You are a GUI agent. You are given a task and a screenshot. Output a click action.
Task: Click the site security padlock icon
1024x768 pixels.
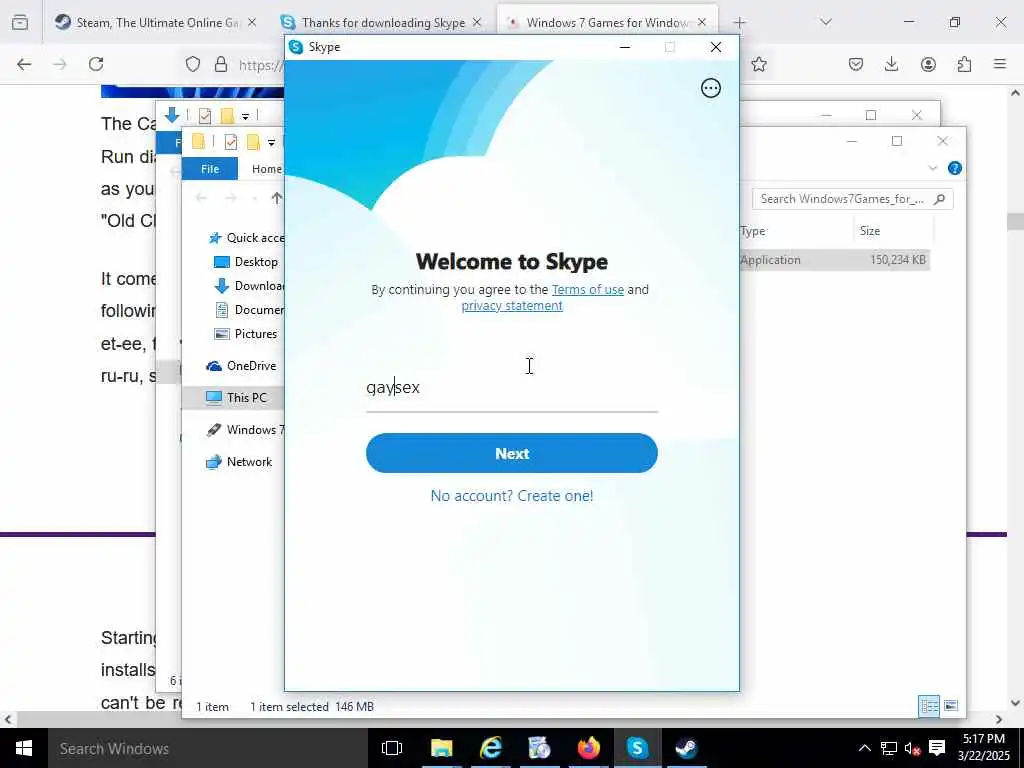221,64
